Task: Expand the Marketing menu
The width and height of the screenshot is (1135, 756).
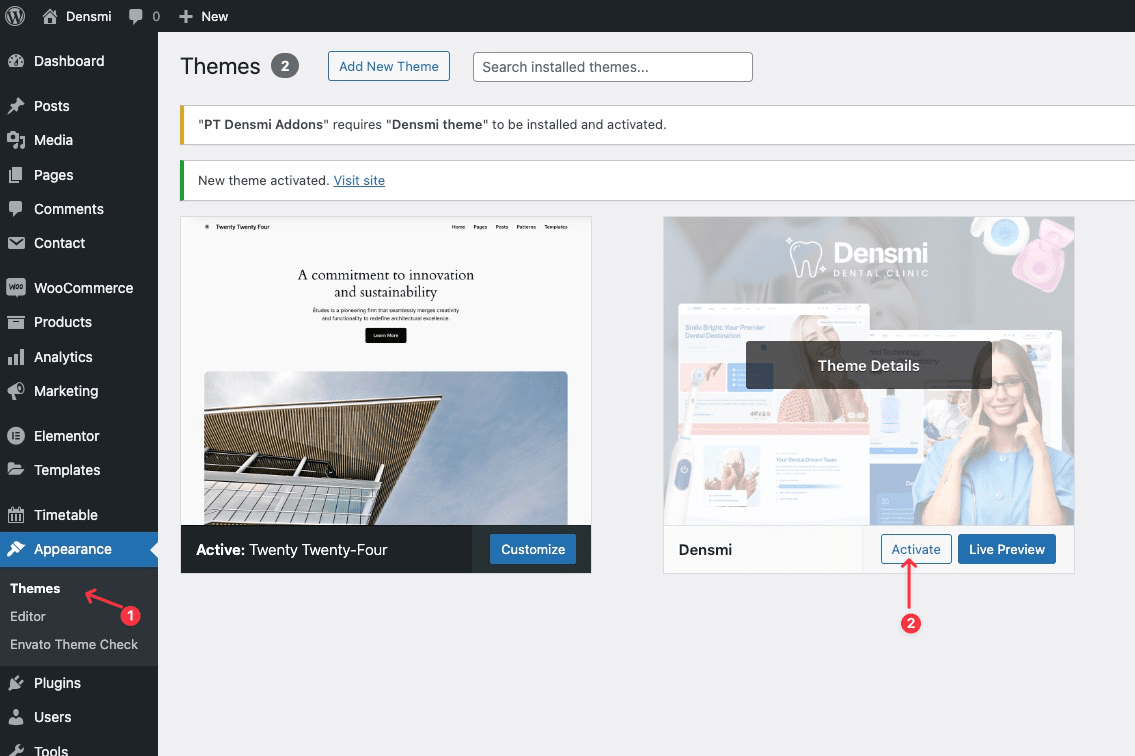Action: pos(66,391)
